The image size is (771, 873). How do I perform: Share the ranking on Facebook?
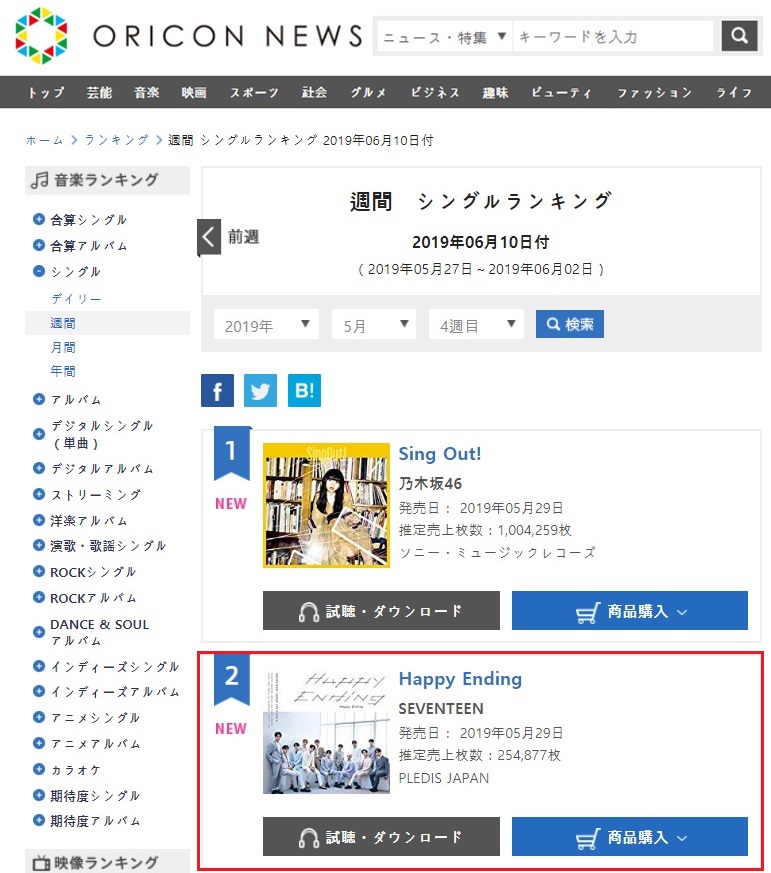[x=217, y=390]
